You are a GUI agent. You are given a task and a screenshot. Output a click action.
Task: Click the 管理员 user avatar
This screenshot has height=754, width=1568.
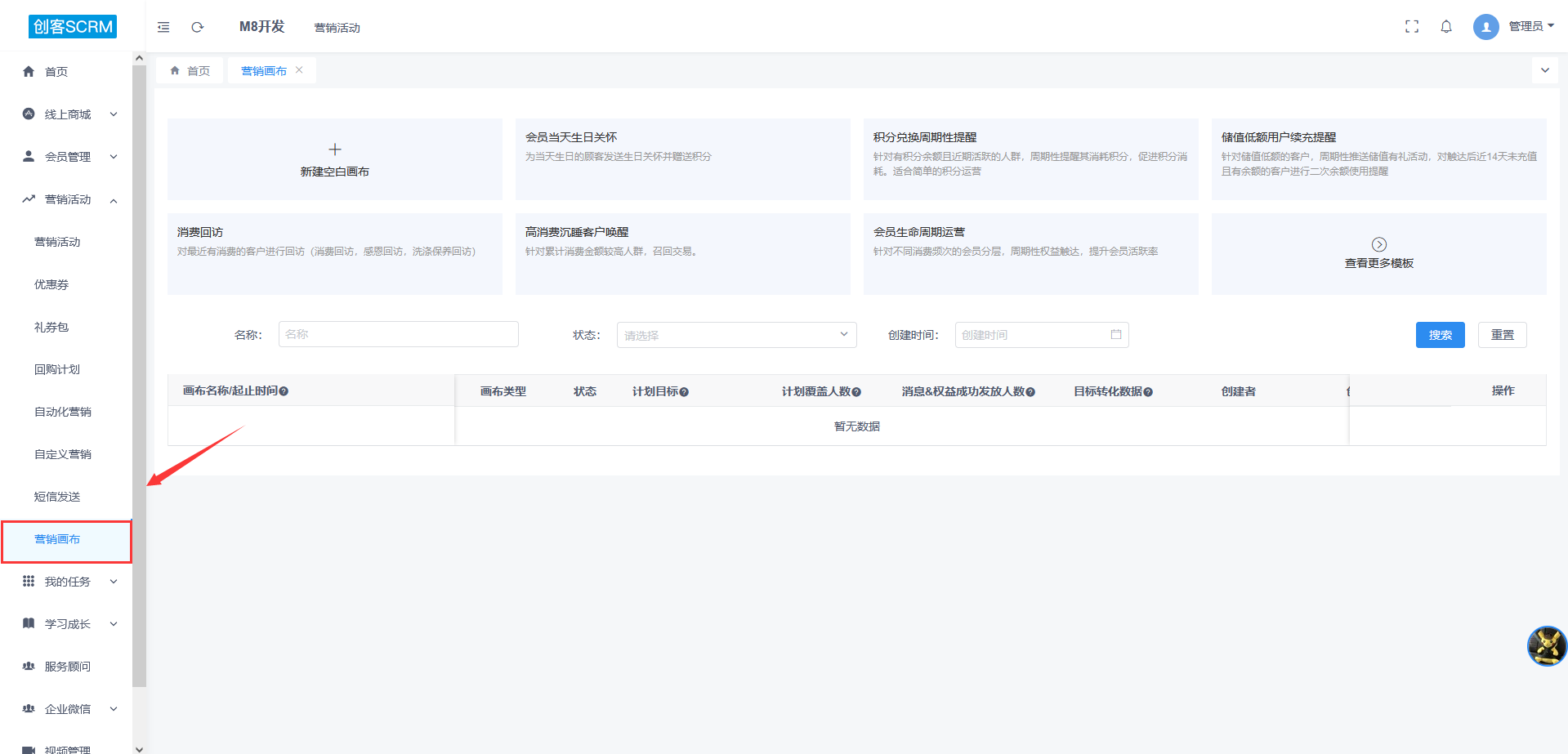point(1486,26)
